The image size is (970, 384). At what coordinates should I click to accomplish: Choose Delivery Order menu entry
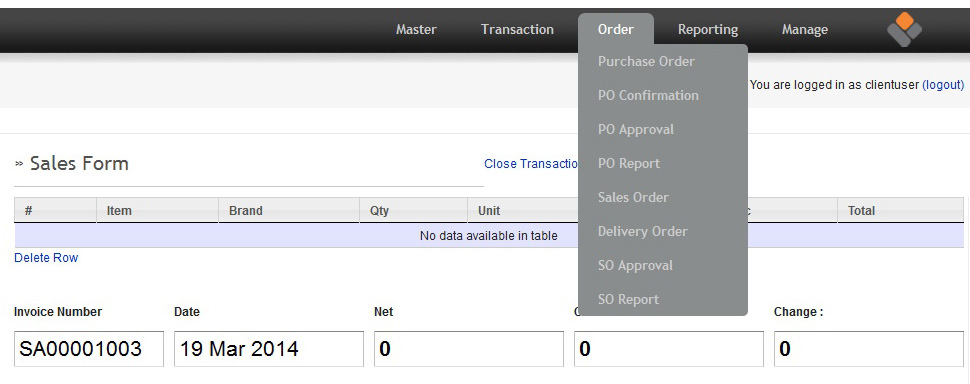[x=643, y=231]
